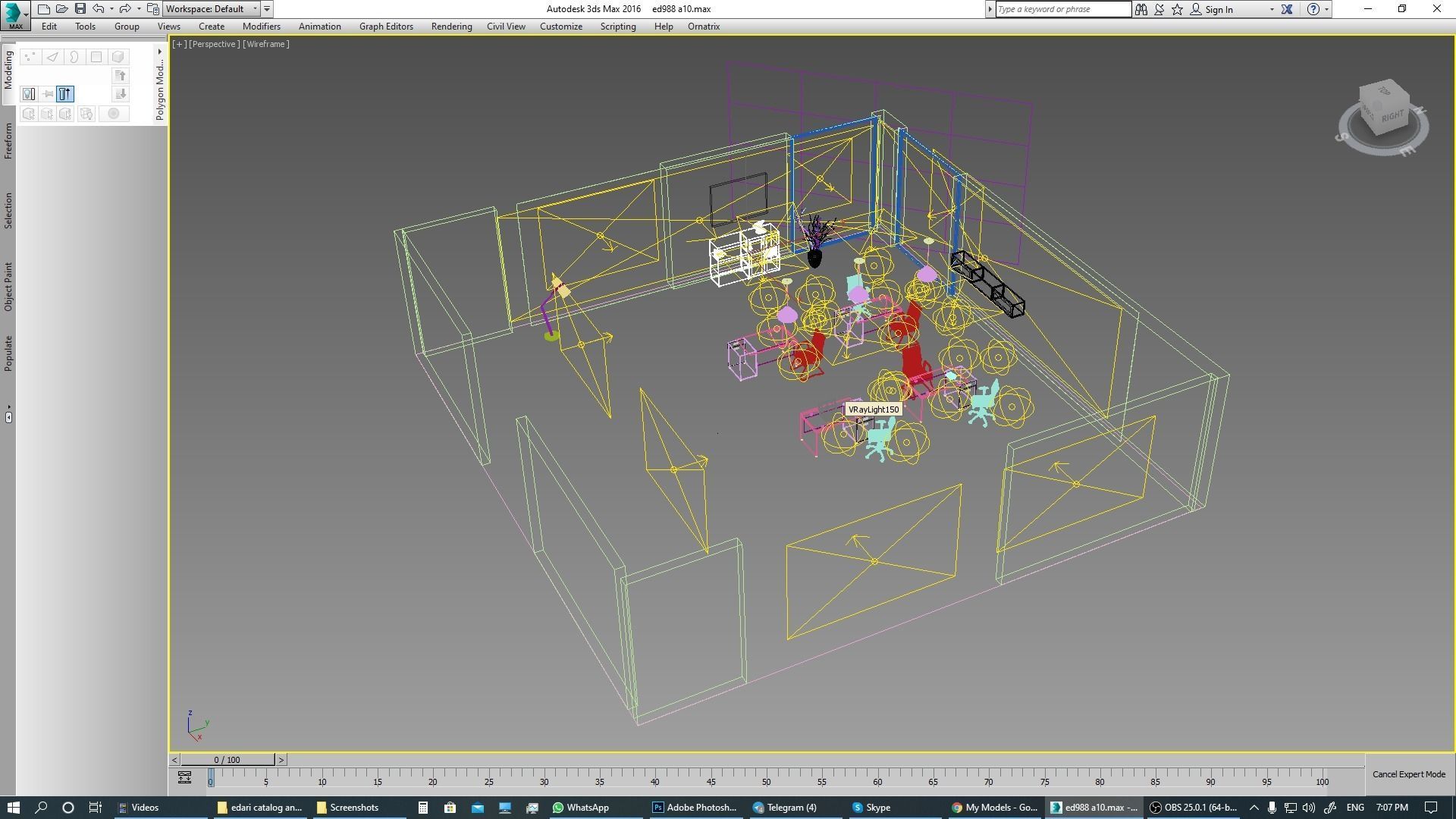Click the Favorites star icon

pyautogui.click(x=1178, y=9)
